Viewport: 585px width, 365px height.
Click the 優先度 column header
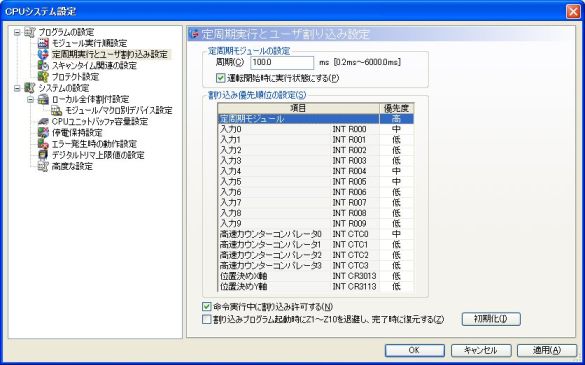[x=397, y=108]
